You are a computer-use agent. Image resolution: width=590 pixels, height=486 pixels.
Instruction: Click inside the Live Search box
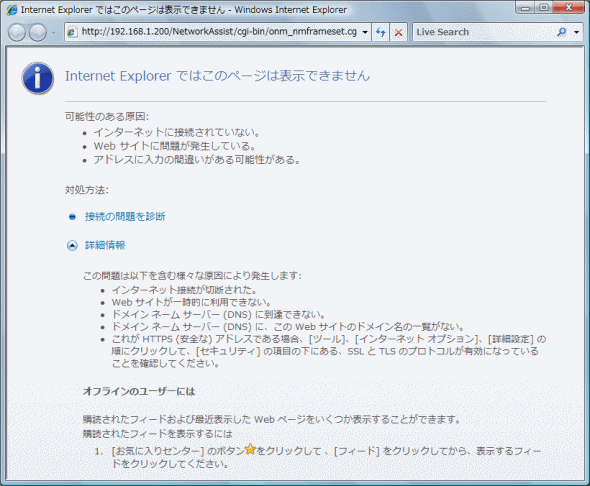pyautogui.click(x=484, y=32)
